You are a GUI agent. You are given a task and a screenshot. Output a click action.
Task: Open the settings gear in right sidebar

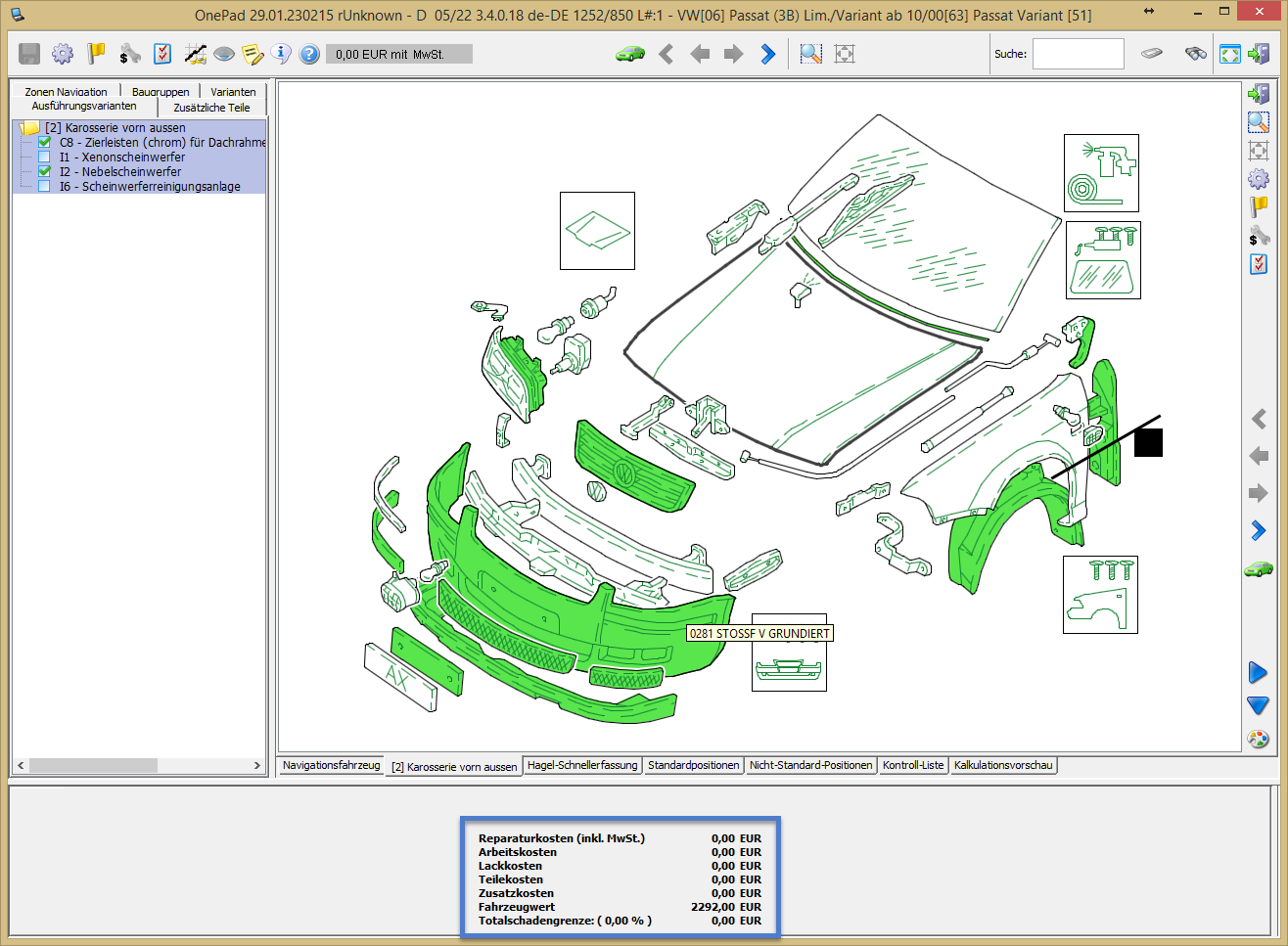[x=1259, y=179]
